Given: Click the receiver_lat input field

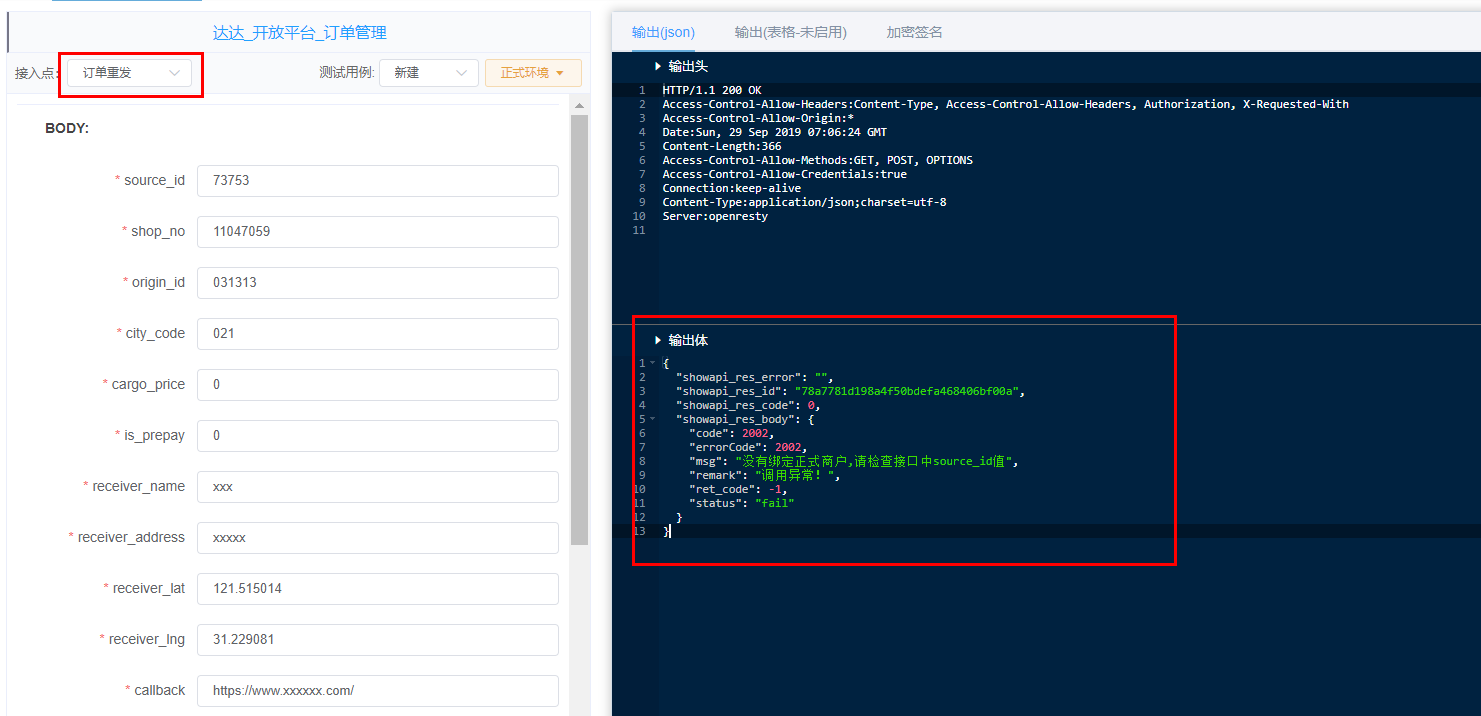Looking at the screenshot, I should [x=378, y=589].
